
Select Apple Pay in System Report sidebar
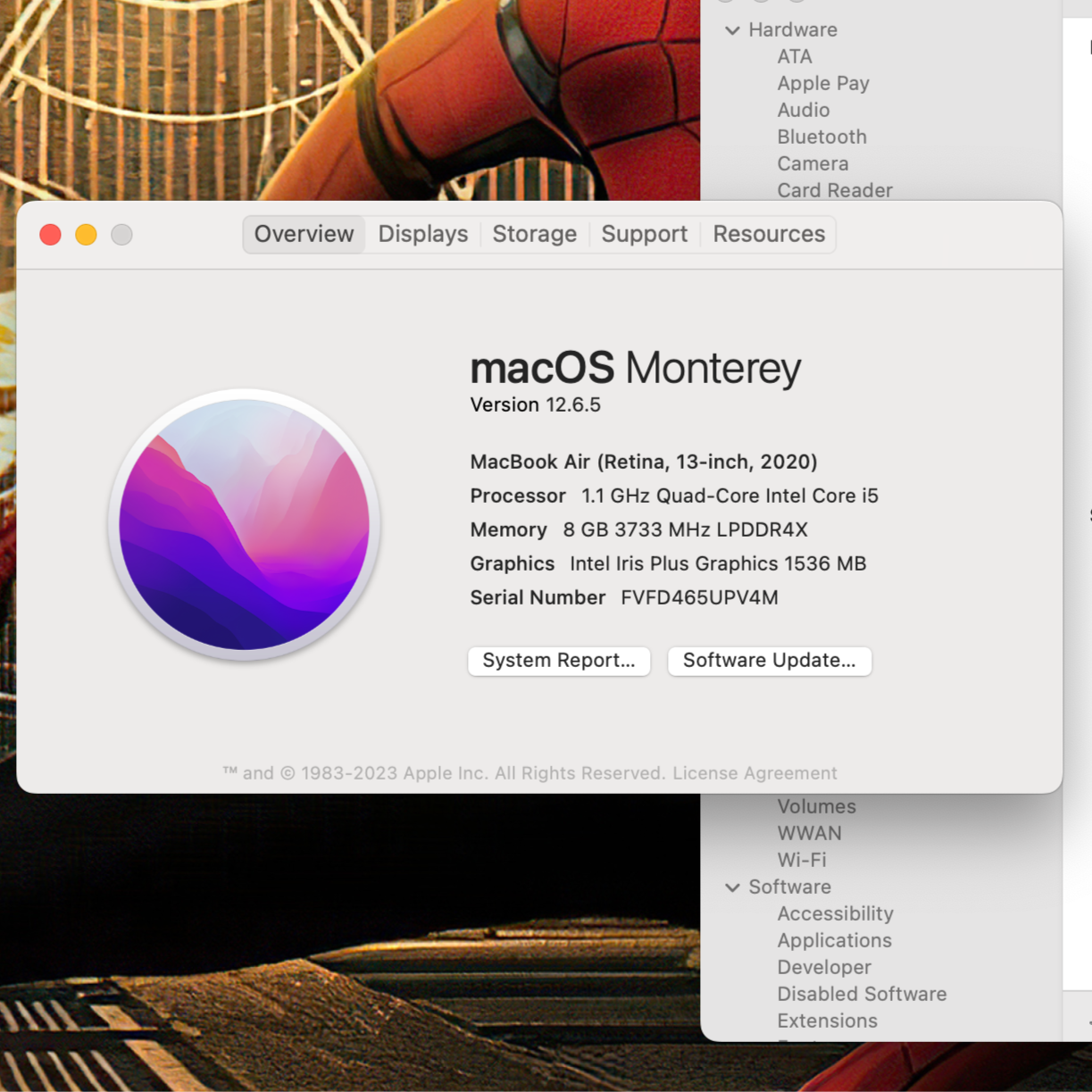823,84
